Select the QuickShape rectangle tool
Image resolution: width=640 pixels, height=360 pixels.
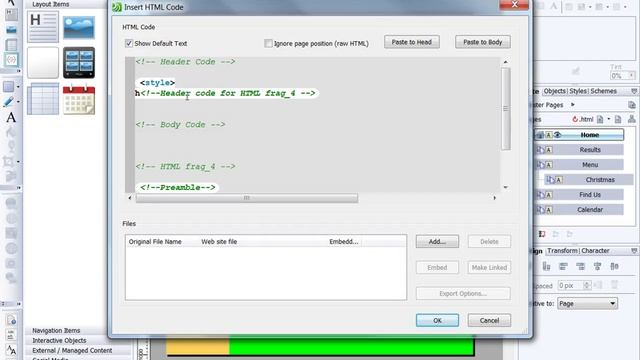pyautogui.click(x=8, y=87)
